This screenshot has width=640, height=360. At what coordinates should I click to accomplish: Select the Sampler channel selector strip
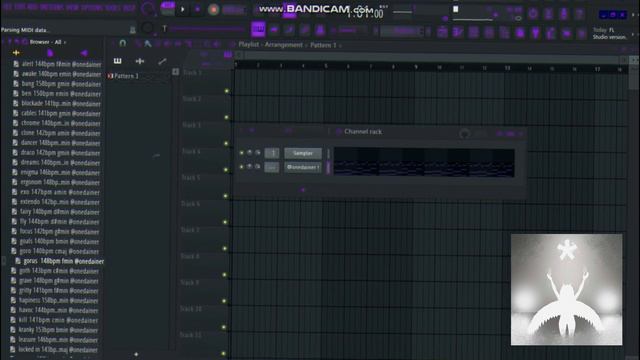pyautogui.click(x=329, y=153)
